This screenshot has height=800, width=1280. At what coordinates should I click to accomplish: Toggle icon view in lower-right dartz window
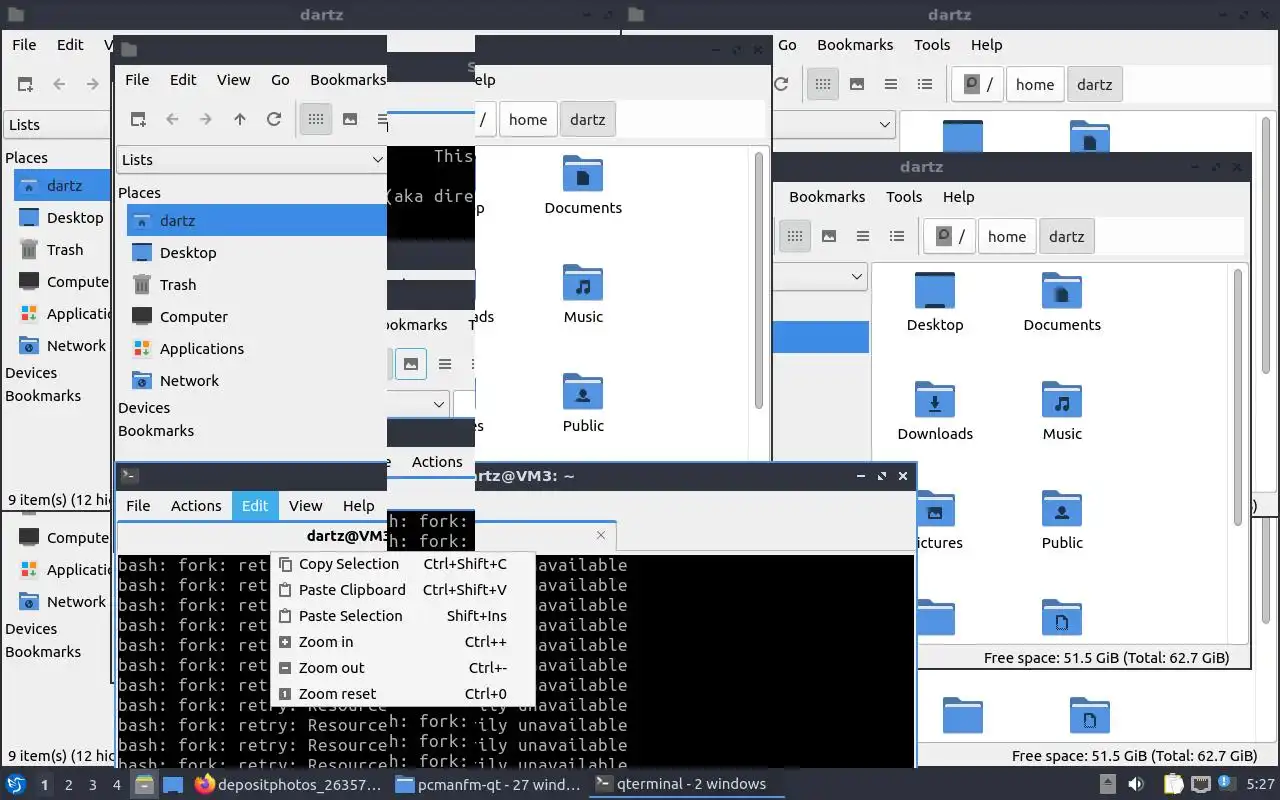click(x=794, y=236)
